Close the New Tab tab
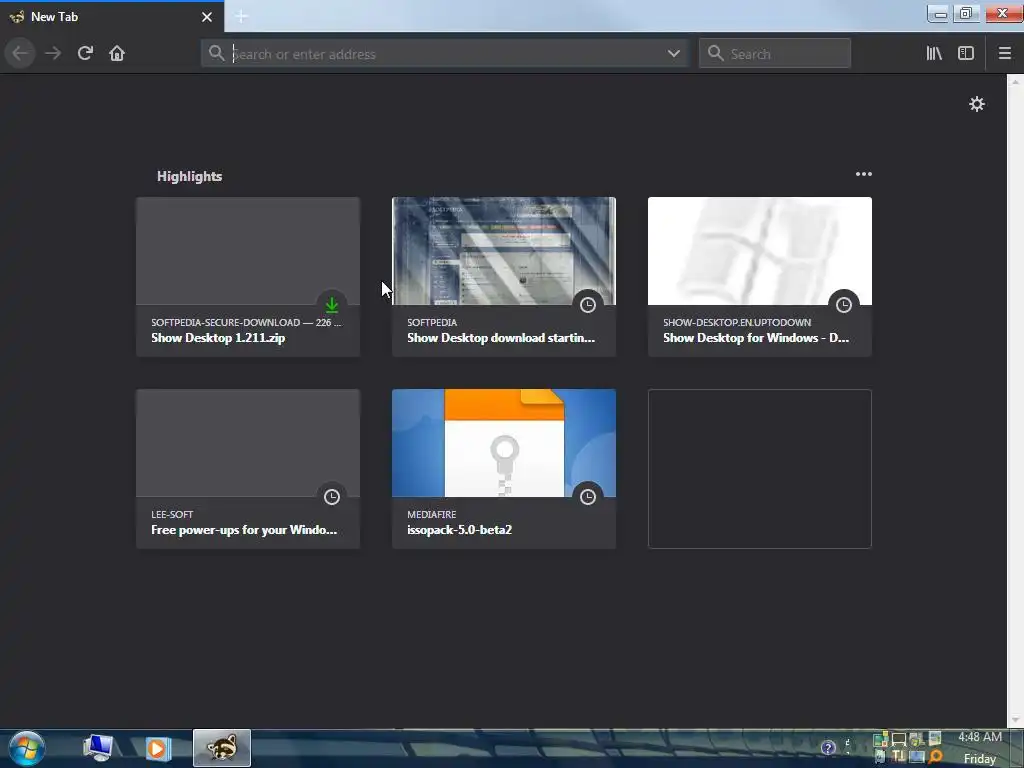 (207, 17)
